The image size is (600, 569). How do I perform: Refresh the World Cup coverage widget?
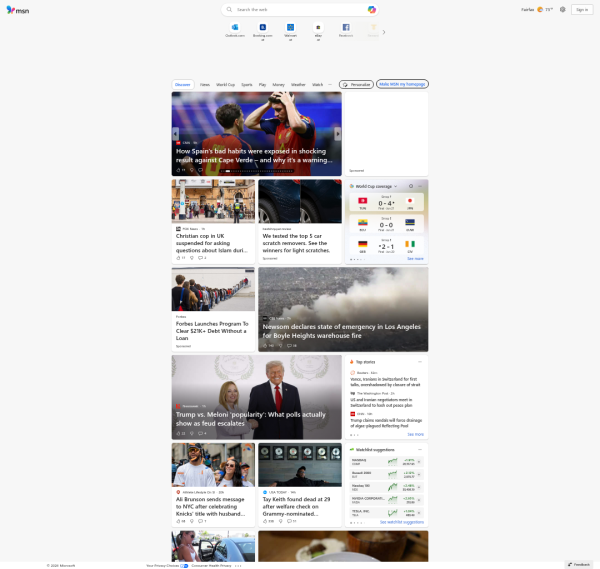coord(411,186)
